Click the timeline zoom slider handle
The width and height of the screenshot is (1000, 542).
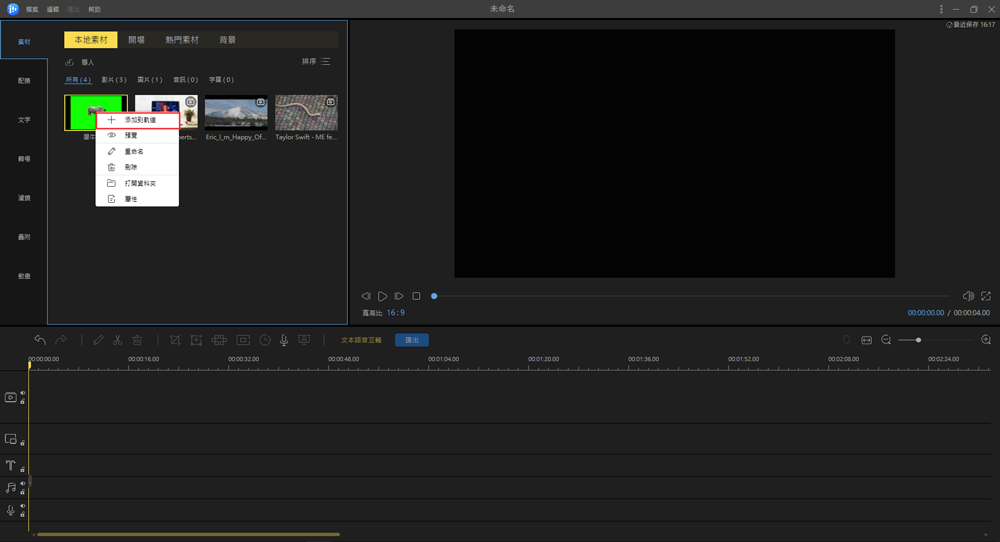click(x=918, y=340)
